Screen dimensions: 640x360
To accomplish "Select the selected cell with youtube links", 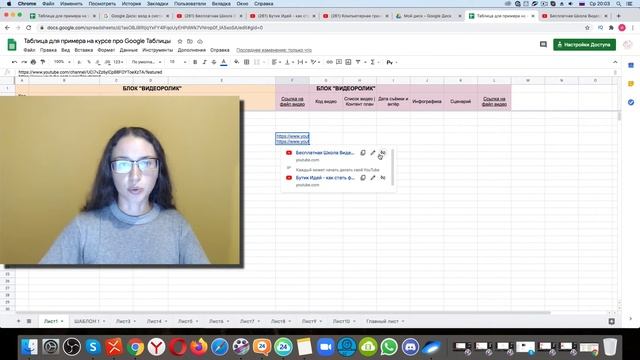I will click(x=292, y=138).
